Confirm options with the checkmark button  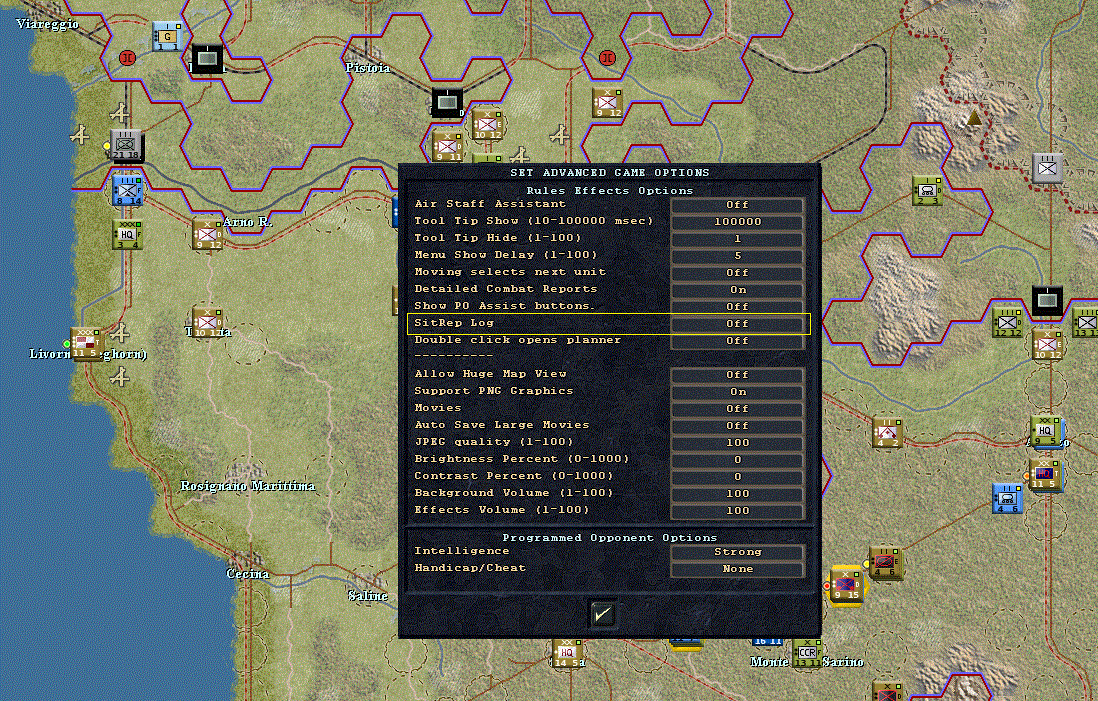pos(602,614)
